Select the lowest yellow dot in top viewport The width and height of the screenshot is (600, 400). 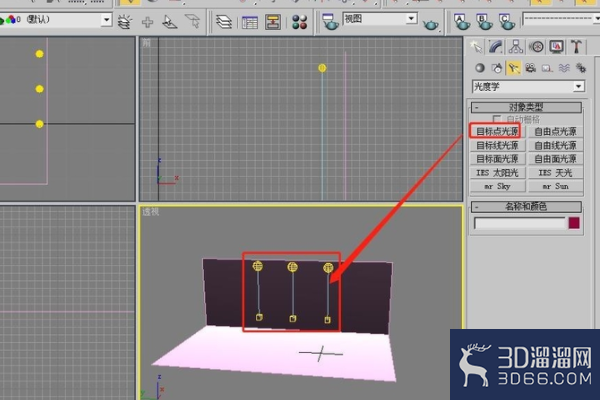pos(39,124)
